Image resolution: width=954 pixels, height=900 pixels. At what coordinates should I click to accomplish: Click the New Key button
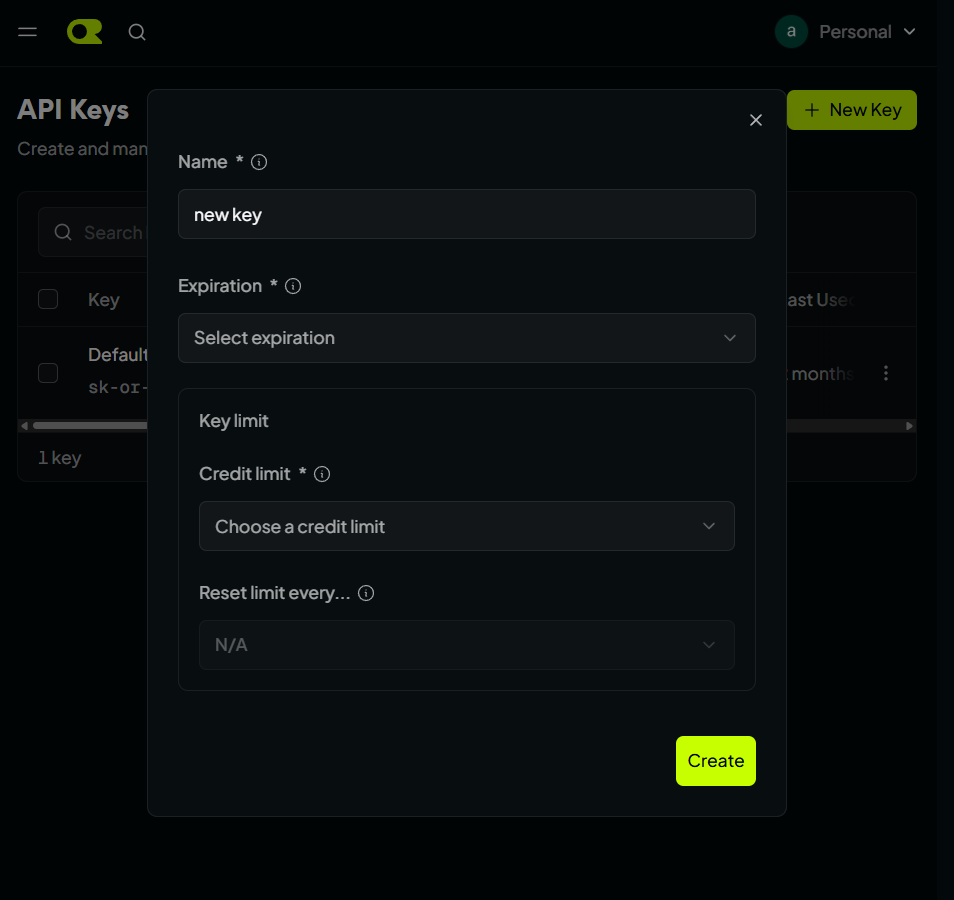851,110
